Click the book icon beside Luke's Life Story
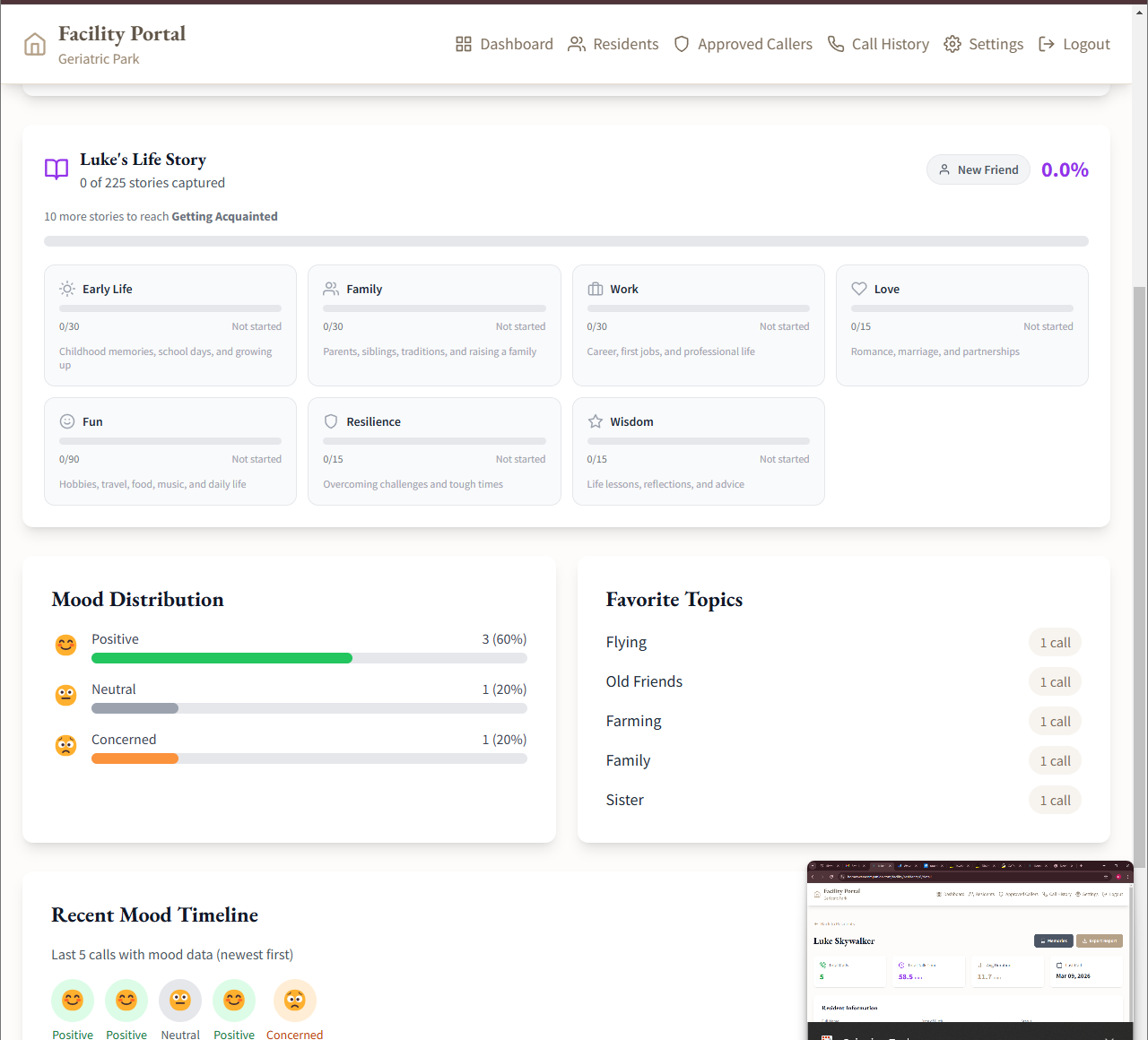 tap(57, 169)
